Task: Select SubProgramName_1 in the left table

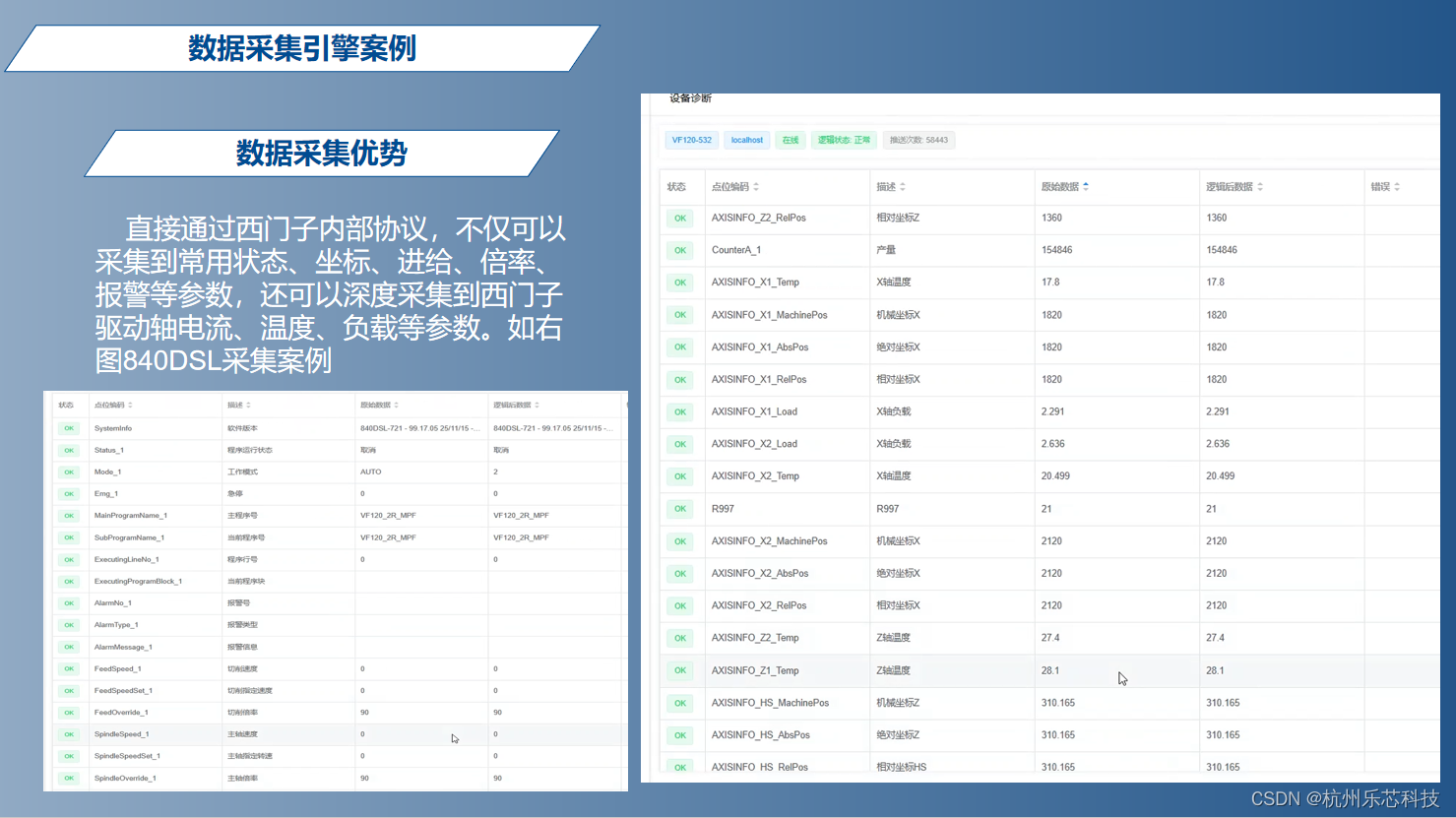Action: [x=129, y=537]
